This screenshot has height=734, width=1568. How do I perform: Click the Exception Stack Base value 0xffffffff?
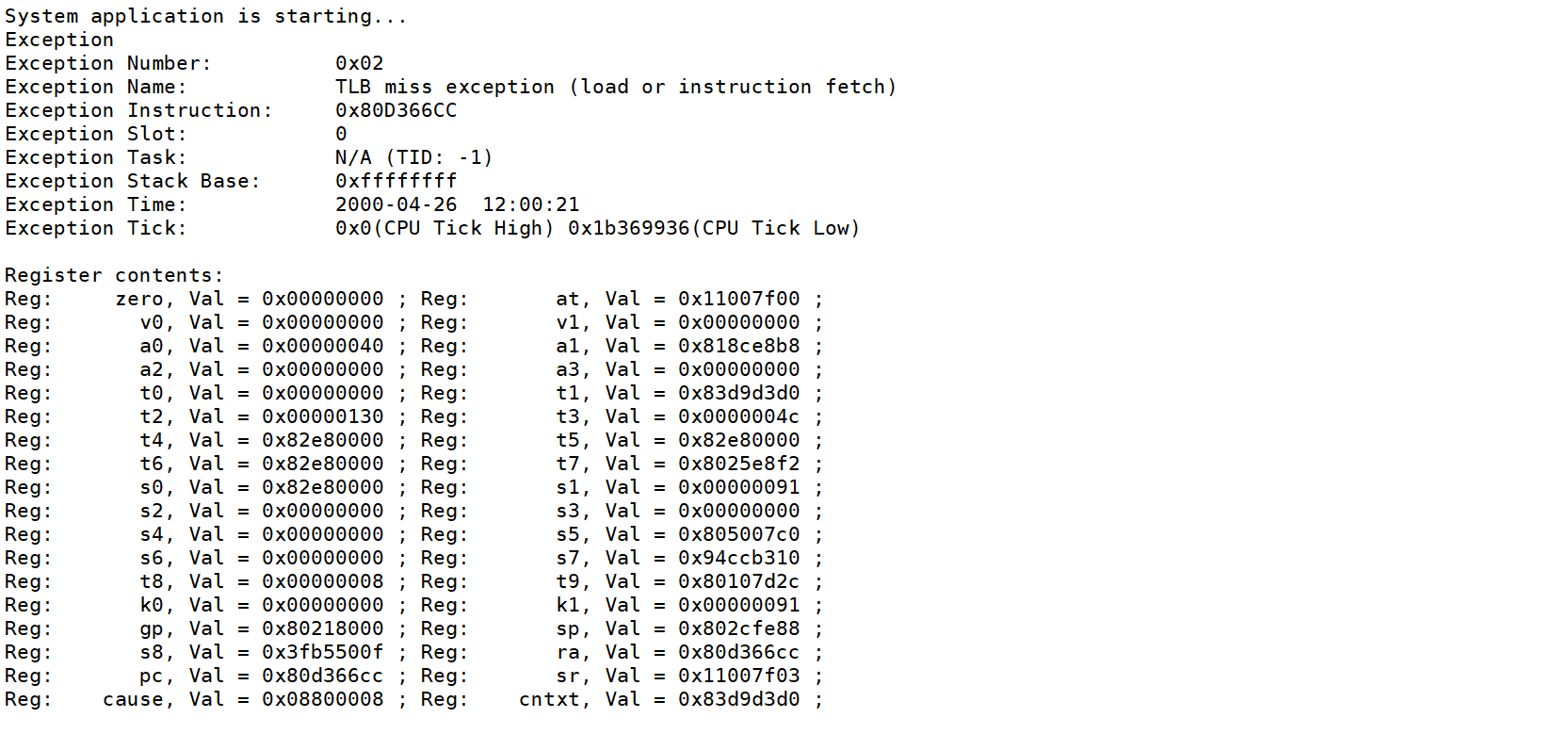(396, 181)
